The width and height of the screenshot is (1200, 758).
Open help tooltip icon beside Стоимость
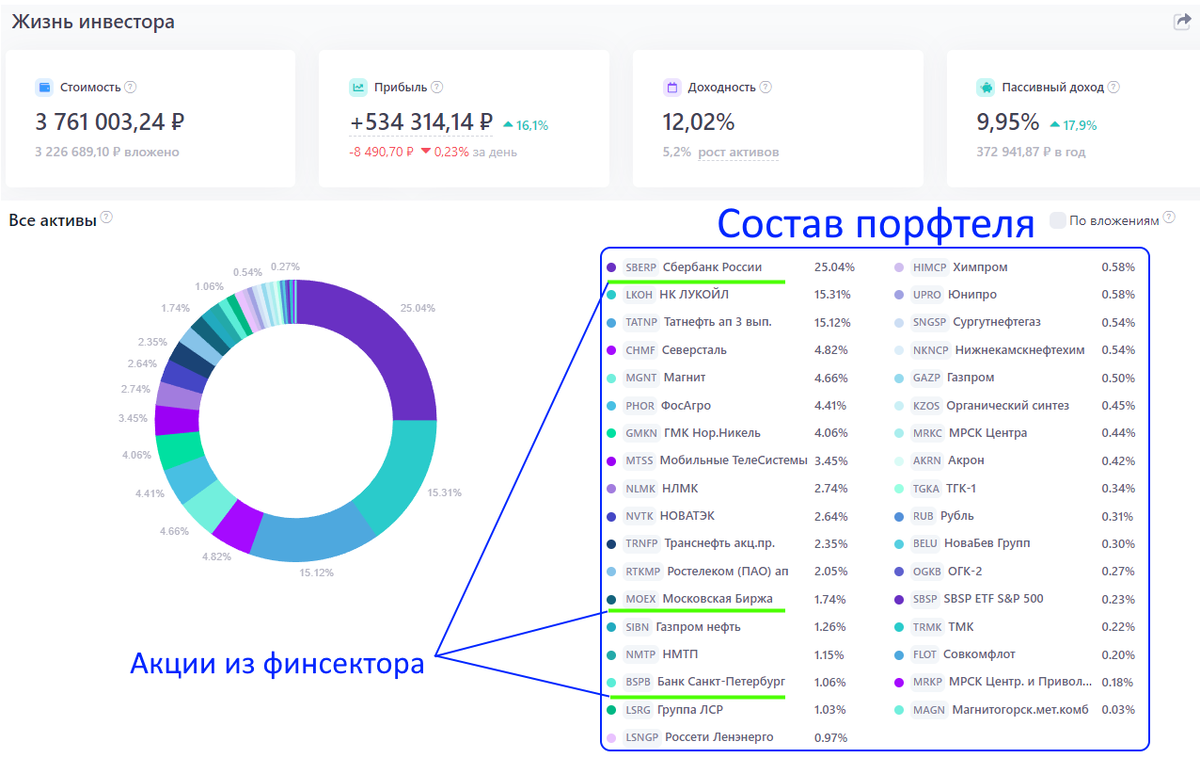130,87
